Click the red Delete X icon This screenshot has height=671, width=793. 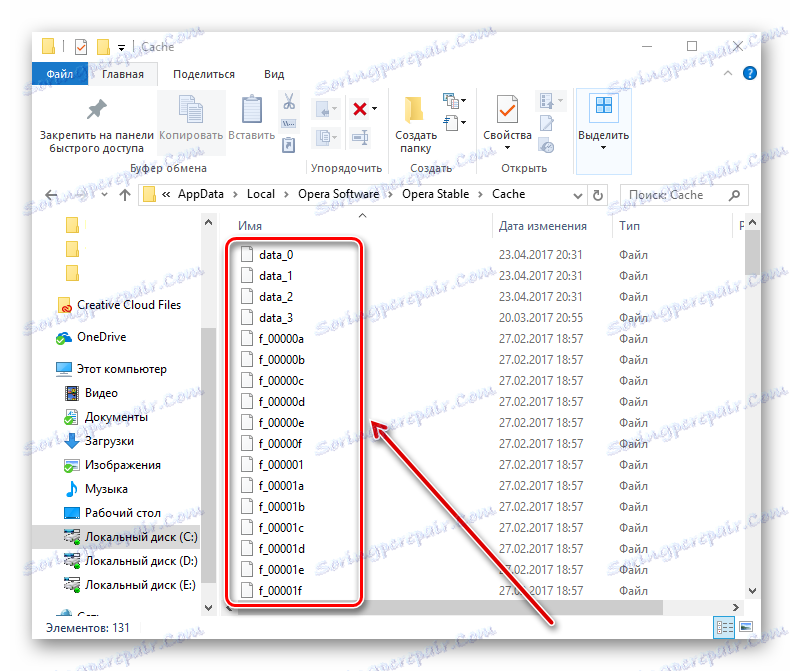pos(360,109)
